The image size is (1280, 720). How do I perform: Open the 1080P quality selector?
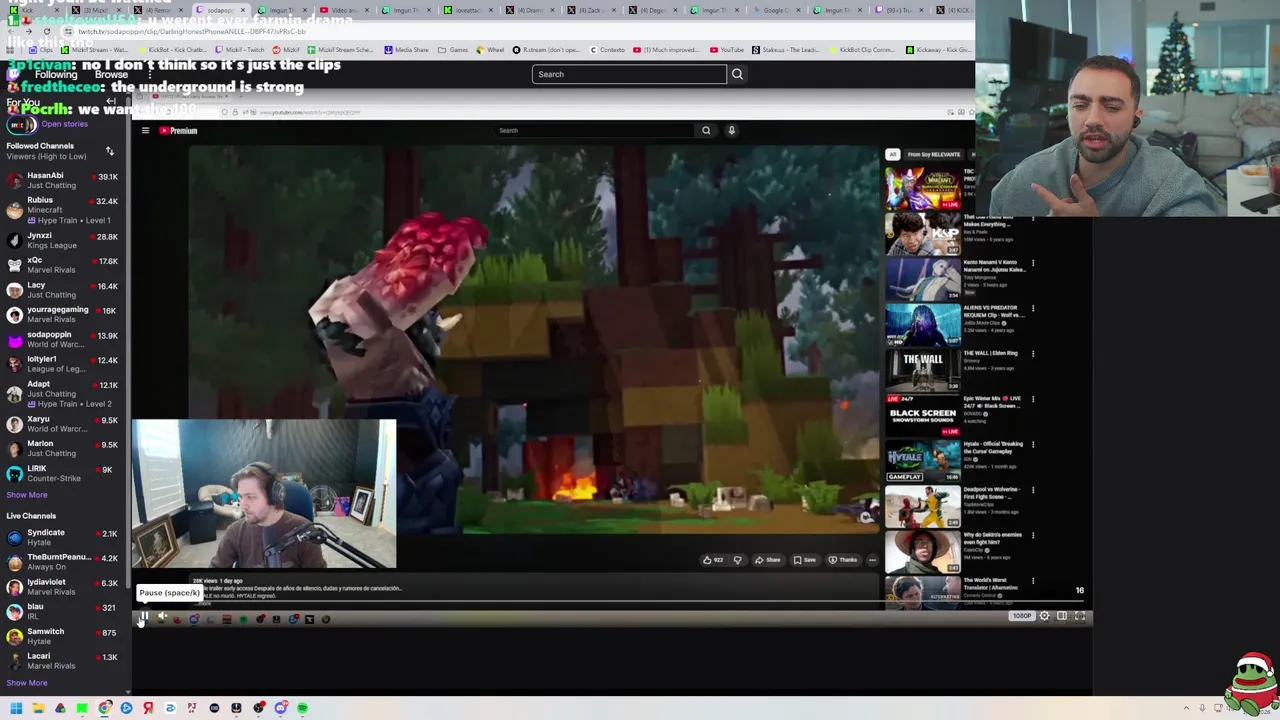[x=1021, y=616]
